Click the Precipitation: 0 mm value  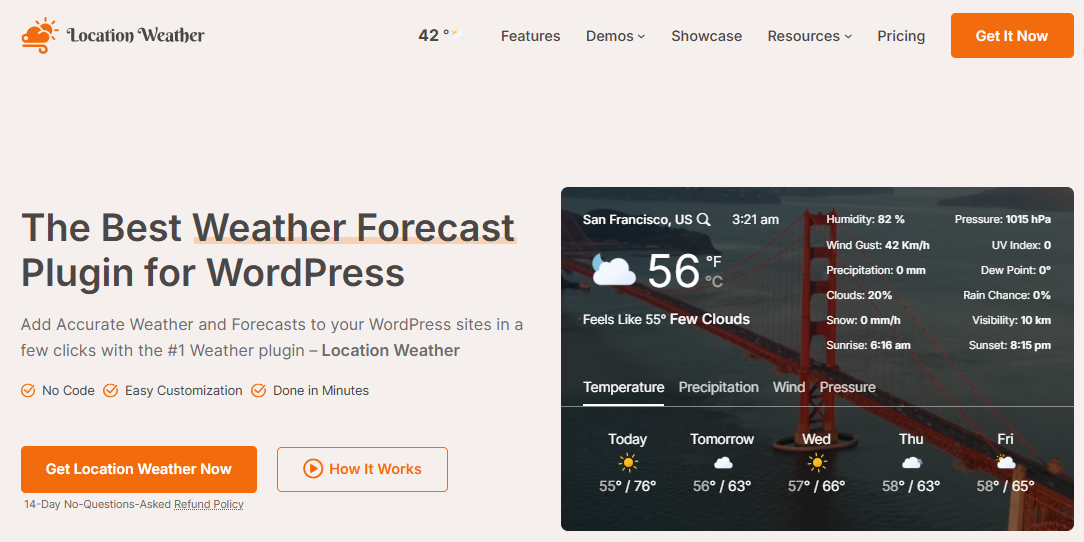876,270
